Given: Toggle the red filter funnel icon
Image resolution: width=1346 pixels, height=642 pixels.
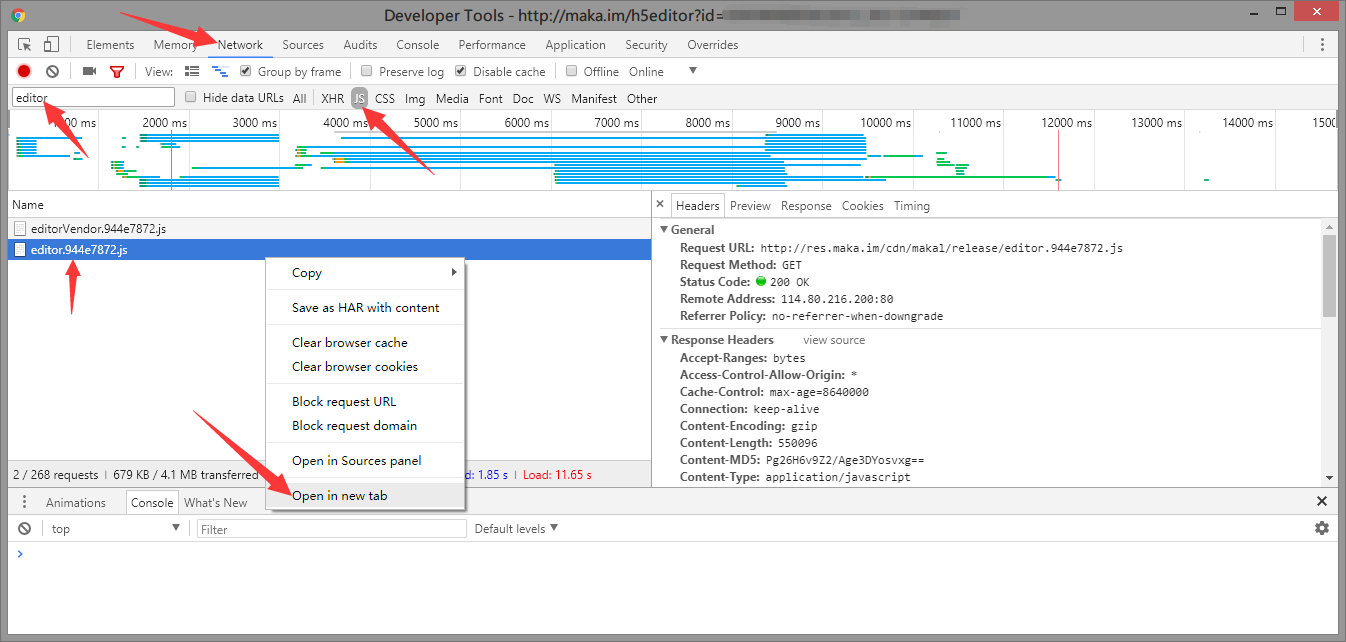Looking at the screenshot, I should coord(117,71).
